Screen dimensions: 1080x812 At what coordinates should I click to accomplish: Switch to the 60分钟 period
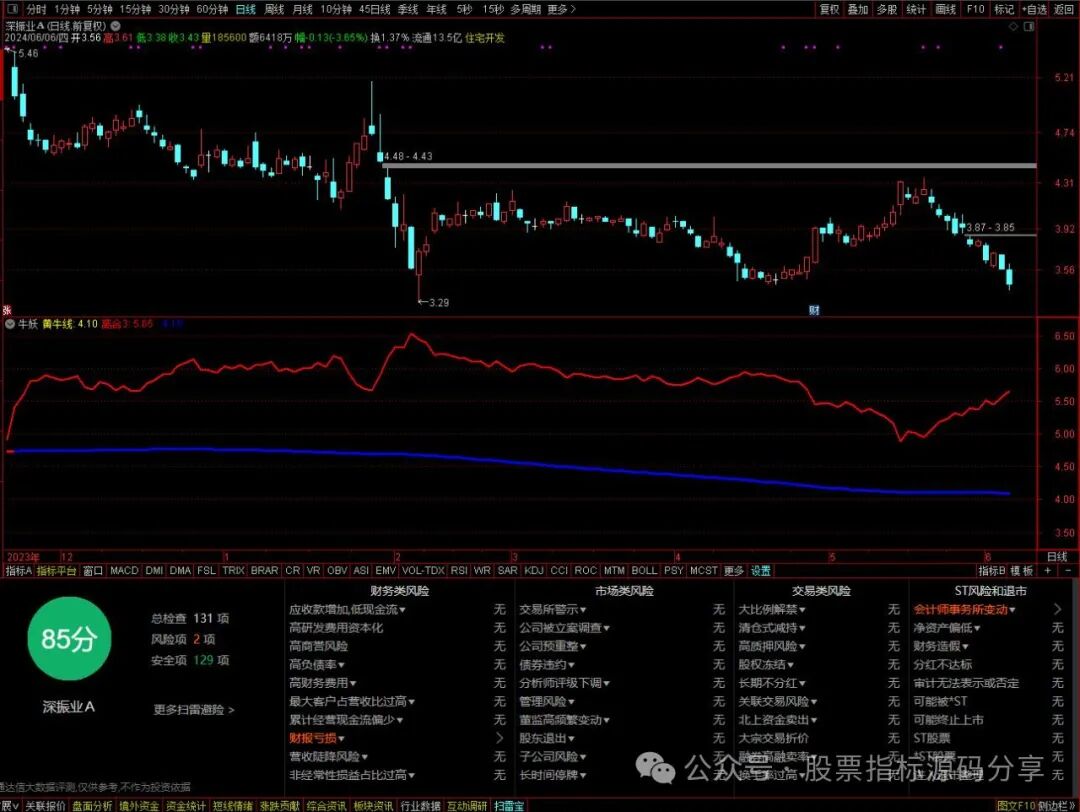point(212,9)
